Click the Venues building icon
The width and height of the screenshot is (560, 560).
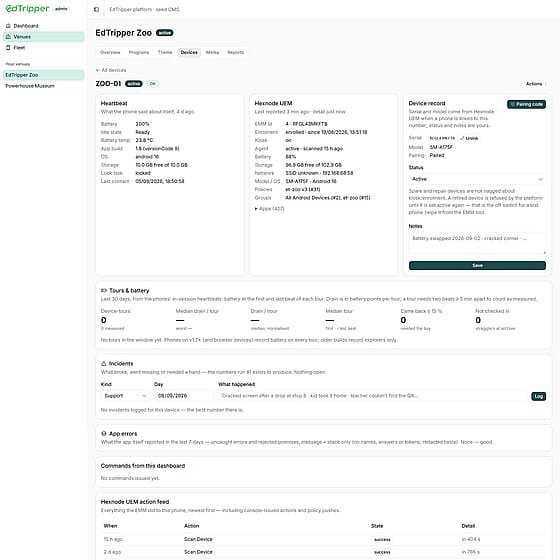tap(8, 36)
